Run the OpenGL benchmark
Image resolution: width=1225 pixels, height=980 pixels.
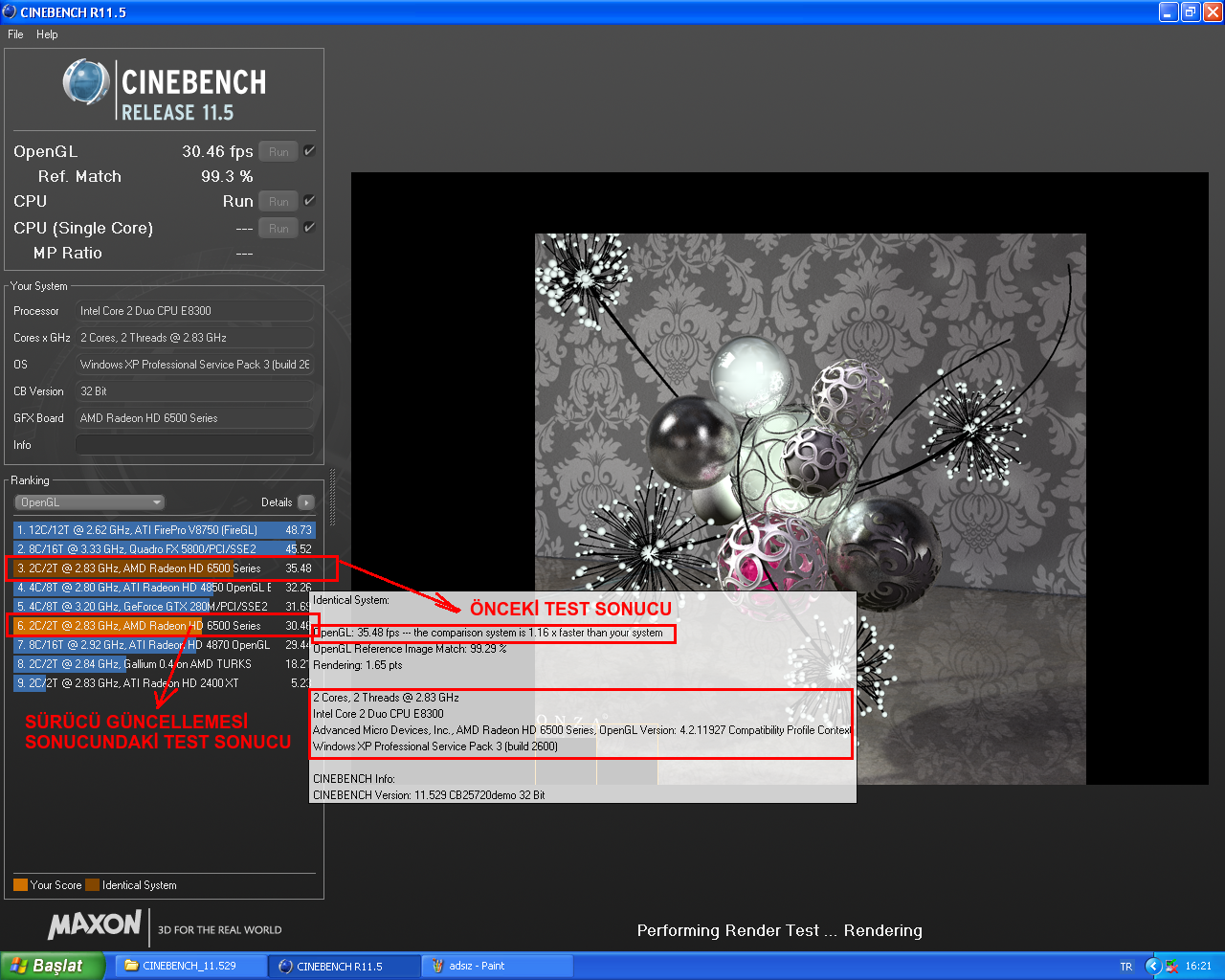278,152
